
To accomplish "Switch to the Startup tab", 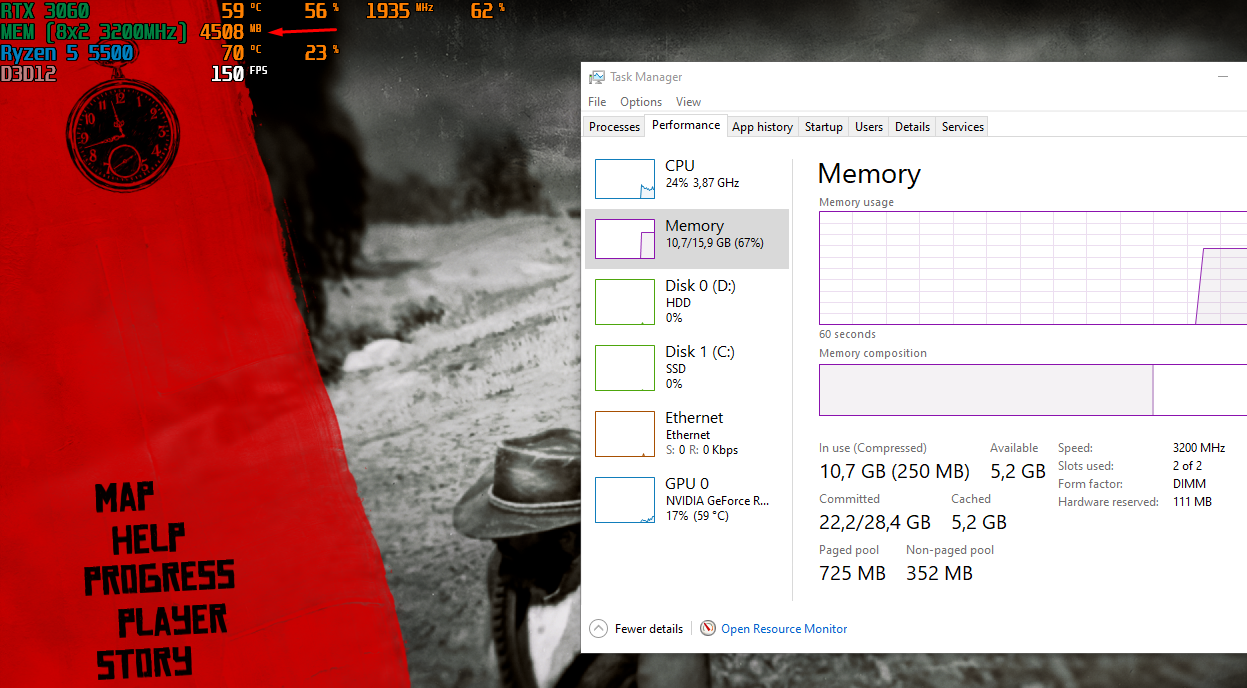I will pyautogui.click(x=824, y=127).
